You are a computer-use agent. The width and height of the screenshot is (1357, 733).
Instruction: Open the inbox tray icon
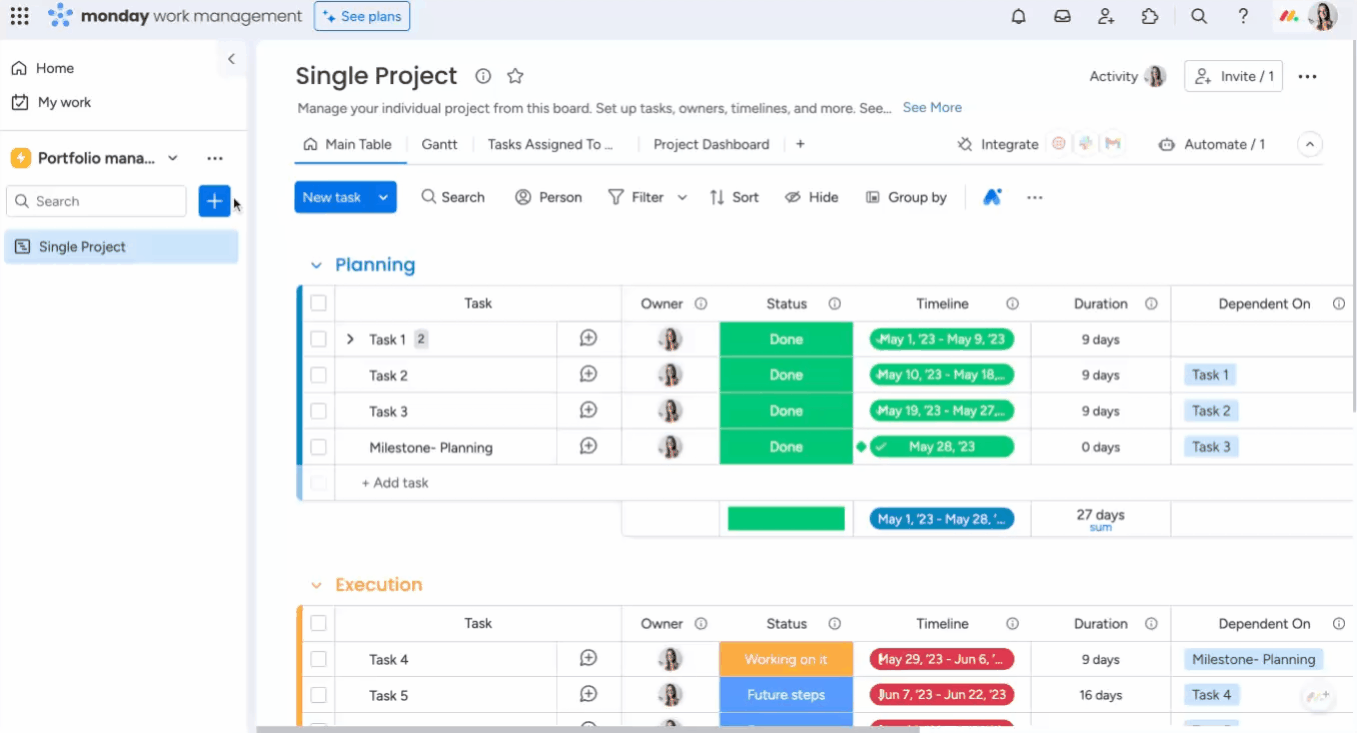click(x=1062, y=16)
